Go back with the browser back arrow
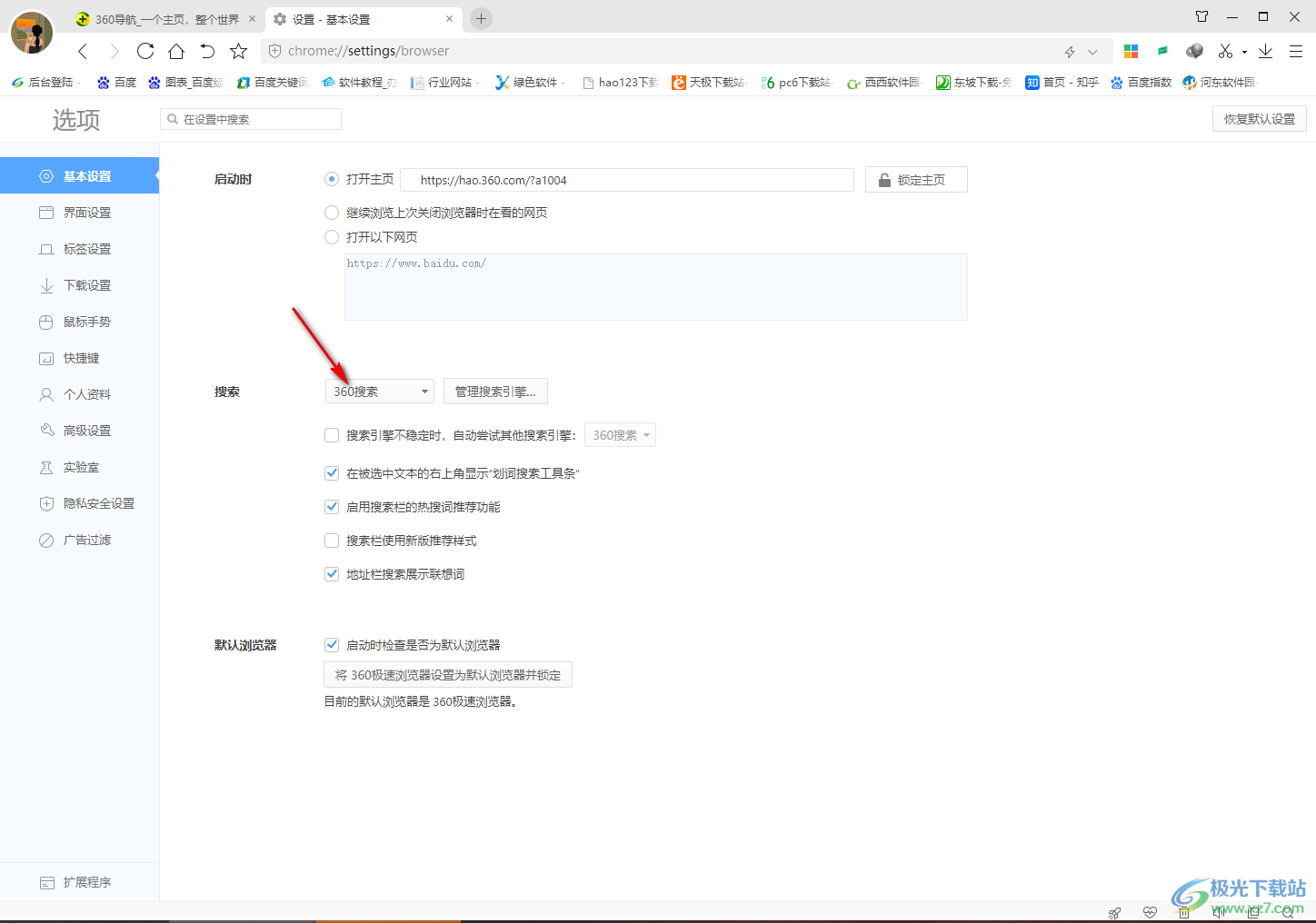This screenshot has height=923, width=1316. tap(83, 52)
